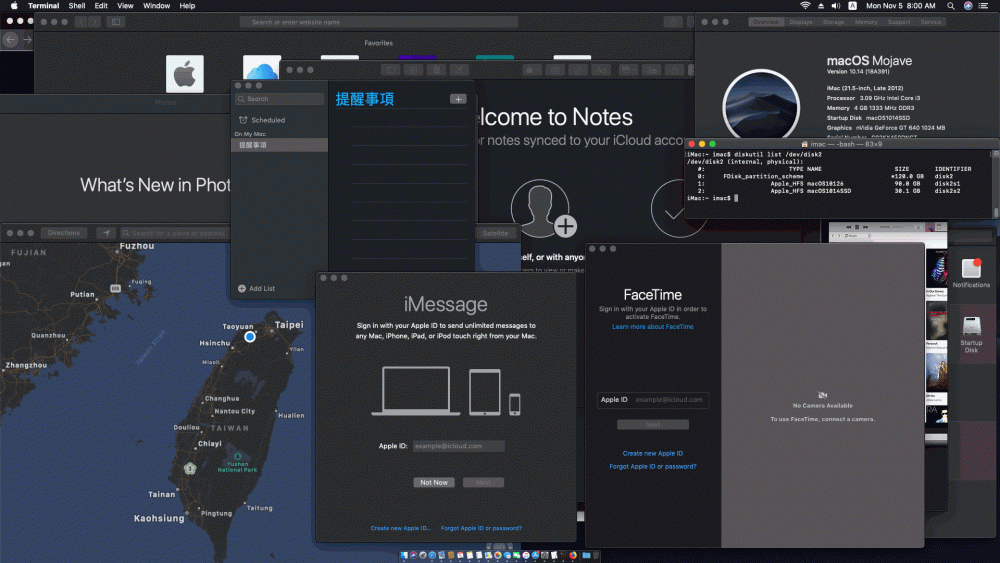1000x563 pixels.
Task: Click the Notes compose new note icon
Action: click(x=459, y=70)
